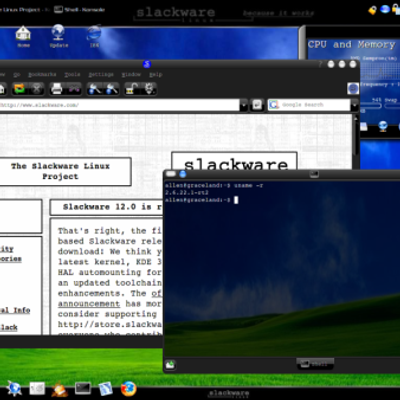Follow the underlined 'announcement' link on page
Screen dimensions: 400x400
tap(89, 304)
